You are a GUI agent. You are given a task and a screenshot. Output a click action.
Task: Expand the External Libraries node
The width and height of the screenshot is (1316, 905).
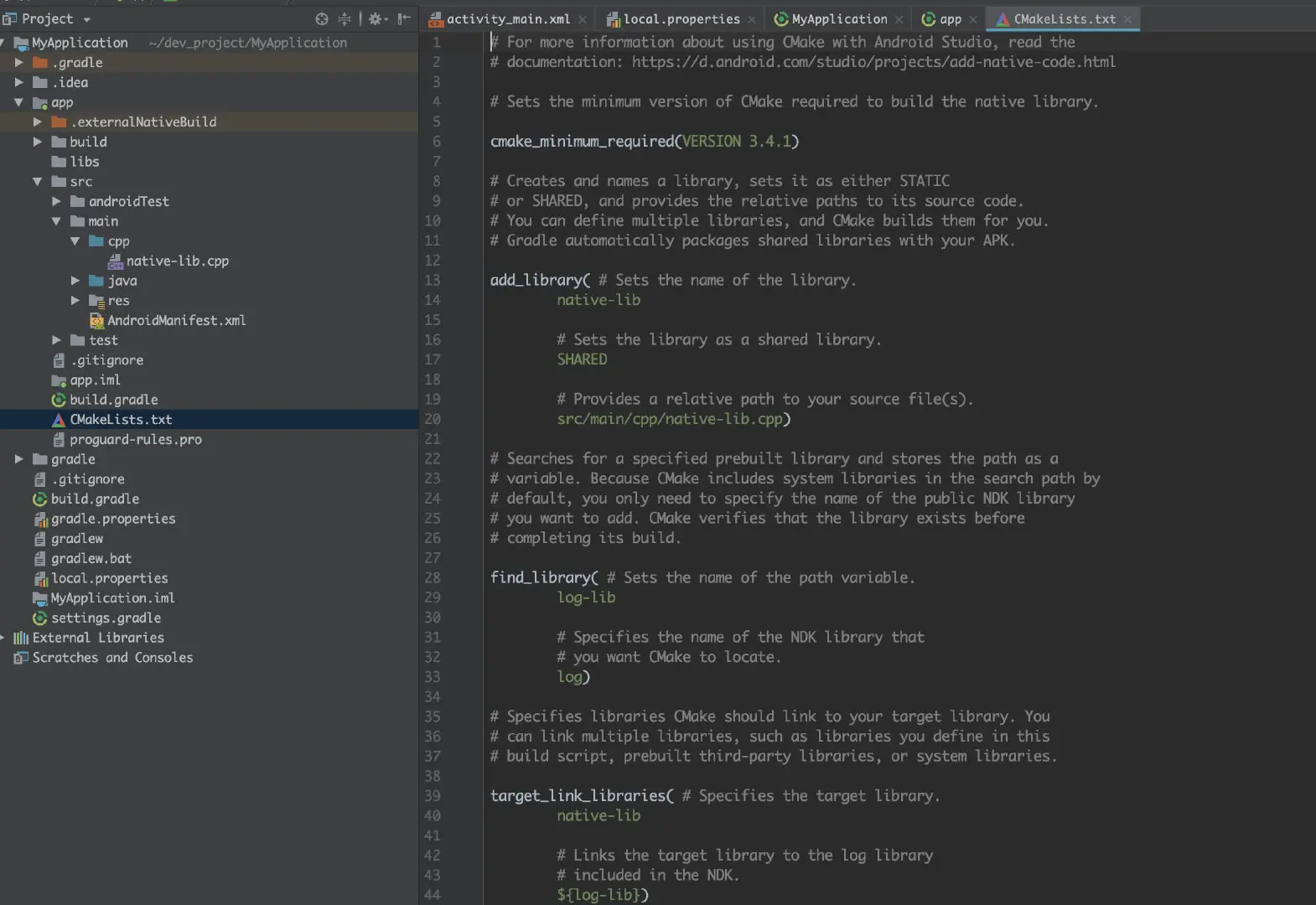[3, 638]
